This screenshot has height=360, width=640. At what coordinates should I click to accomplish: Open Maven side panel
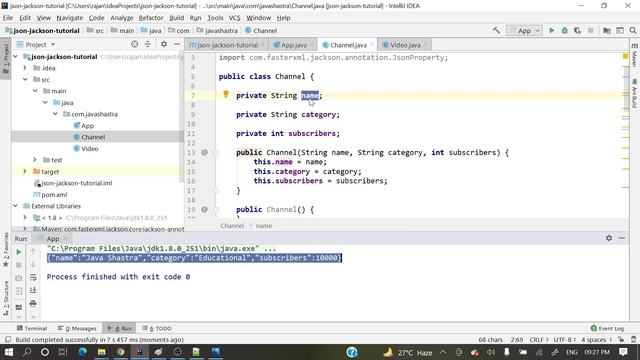point(634,54)
